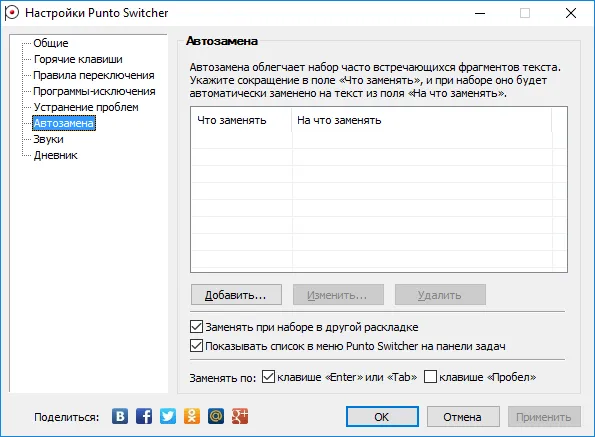Toggle «Заменять при наборе в другой раскладке» checkbox
This screenshot has width=595, height=437.
(x=196, y=327)
